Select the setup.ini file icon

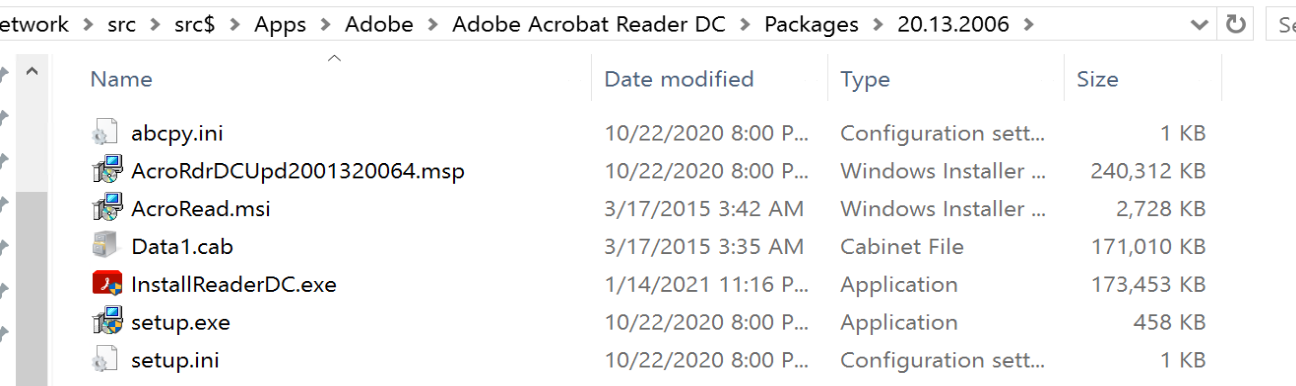coord(105,360)
